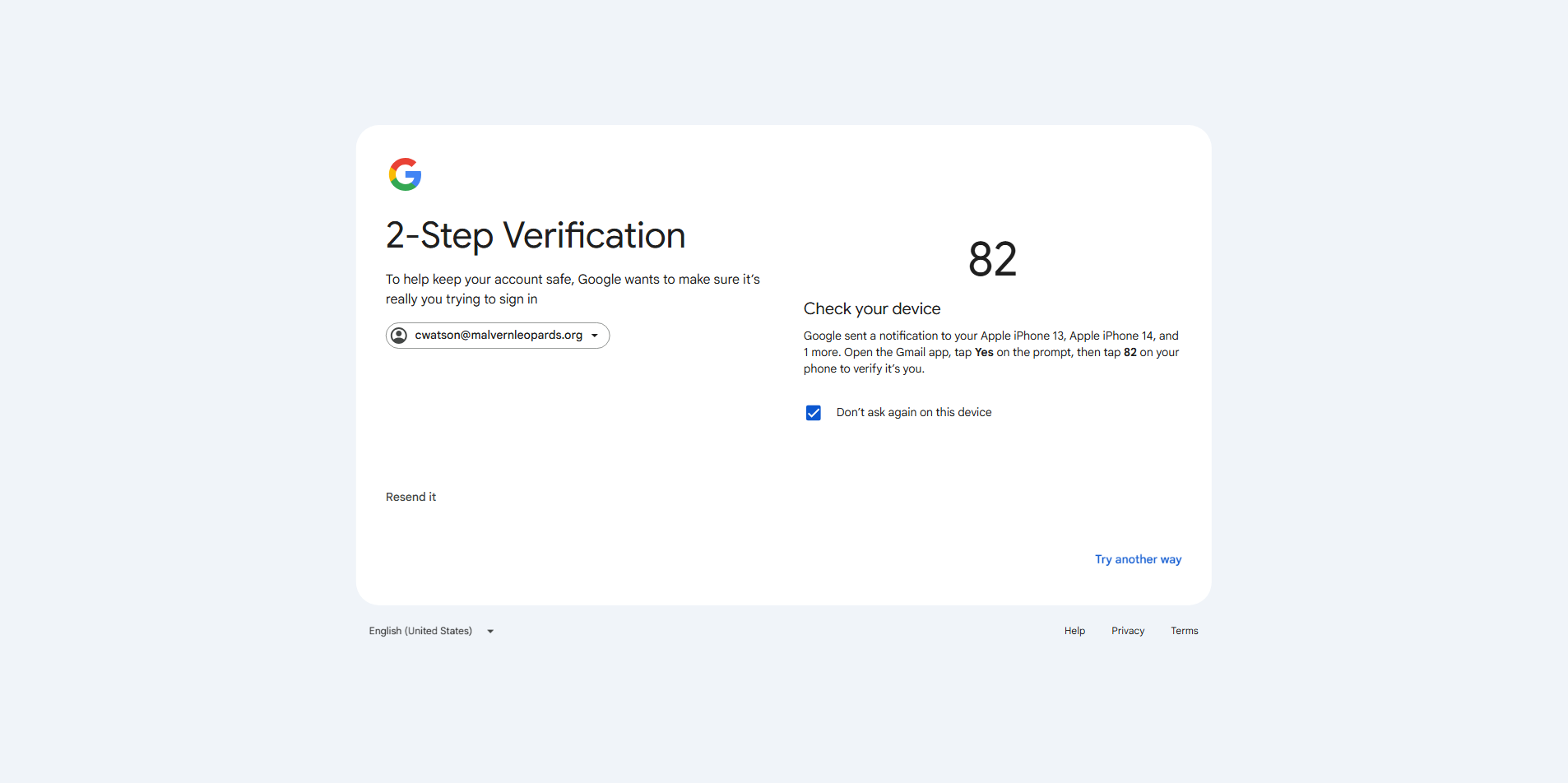Viewport: 1568px width, 783px height.
Task: Open the Help link in footer
Action: (1074, 631)
